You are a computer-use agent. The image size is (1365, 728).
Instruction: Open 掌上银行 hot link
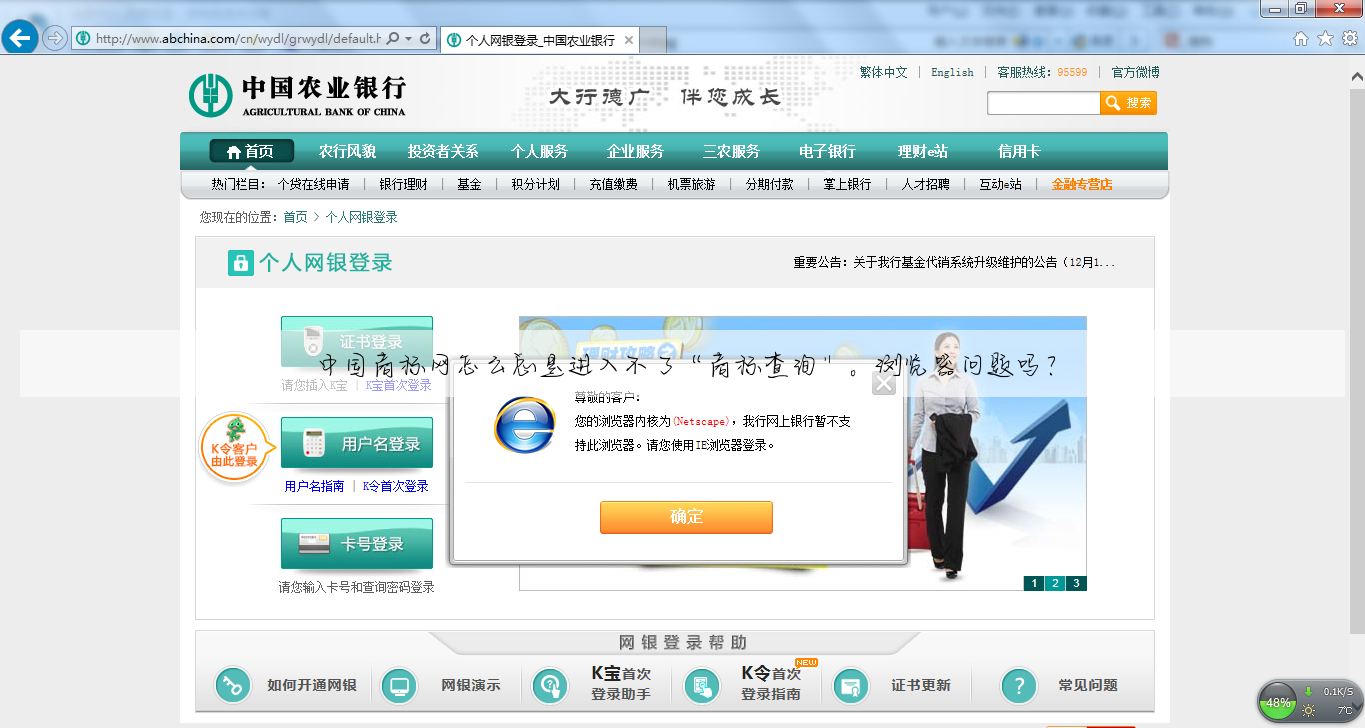[847, 184]
